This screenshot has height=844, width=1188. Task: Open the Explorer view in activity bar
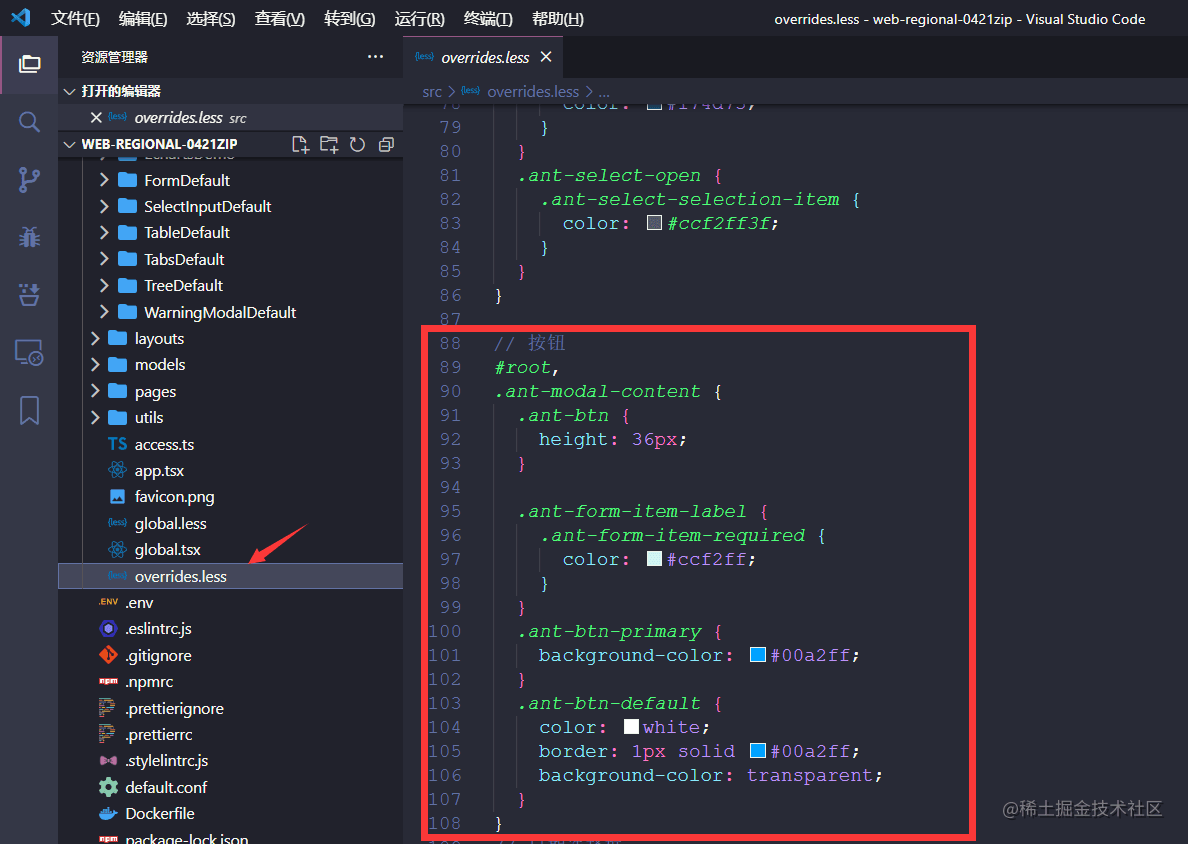tap(29, 64)
